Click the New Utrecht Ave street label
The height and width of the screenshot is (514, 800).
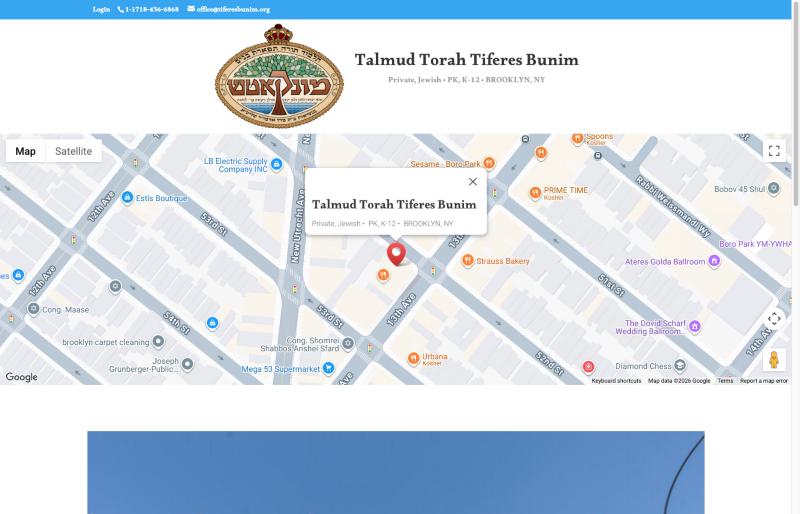click(x=298, y=226)
